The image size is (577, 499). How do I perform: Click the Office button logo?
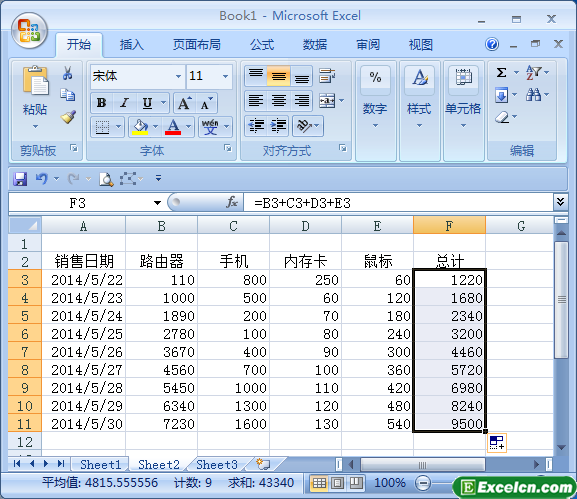click(x=29, y=31)
